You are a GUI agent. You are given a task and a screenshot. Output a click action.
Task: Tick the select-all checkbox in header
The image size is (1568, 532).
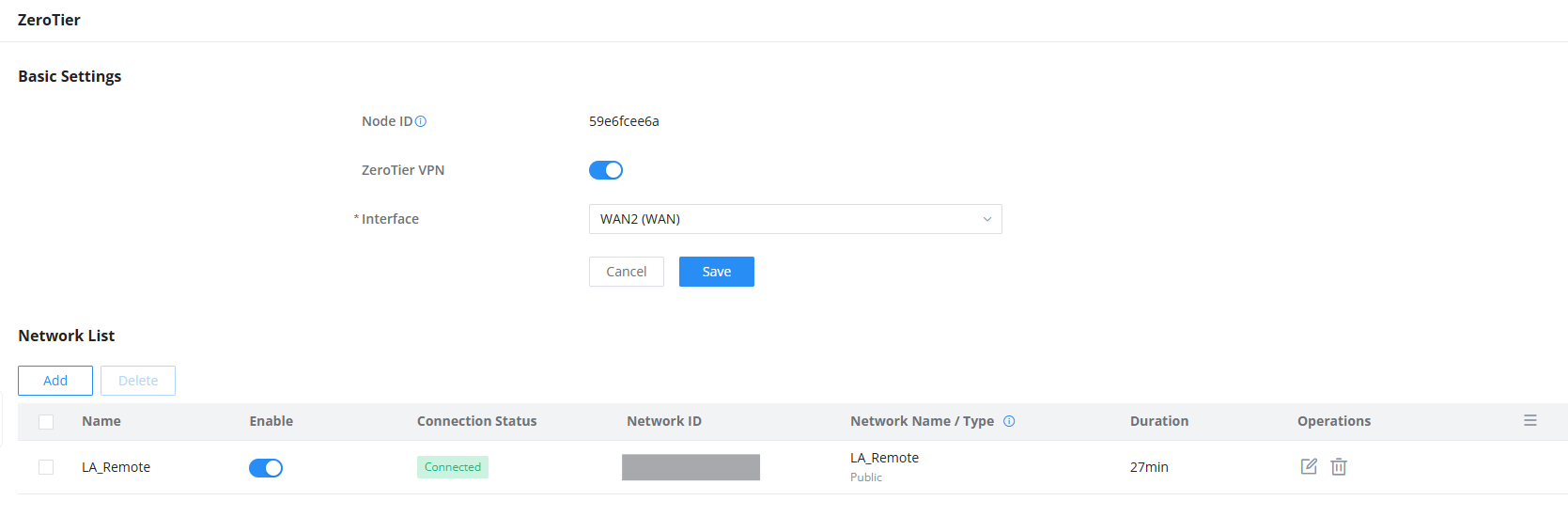coord(46,422)
